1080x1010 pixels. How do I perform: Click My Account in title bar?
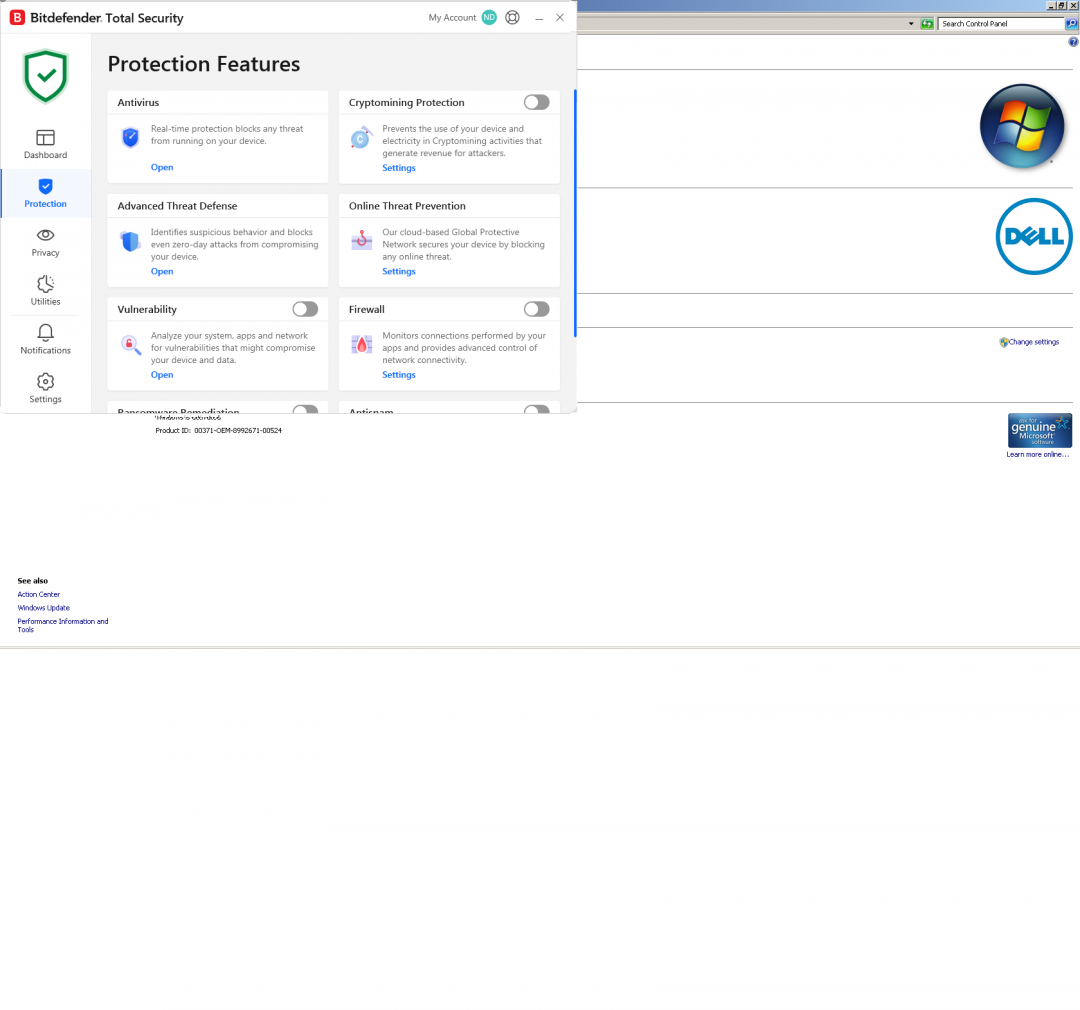[452, 18]
